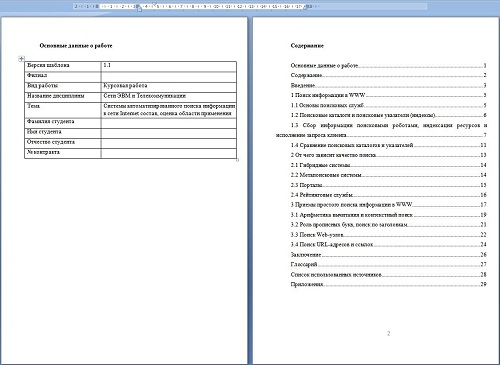Image resolution: width=500 pixels, height=365 pixels.
Task: Click the "Филиал" label cell
Action: click(63, 77)
